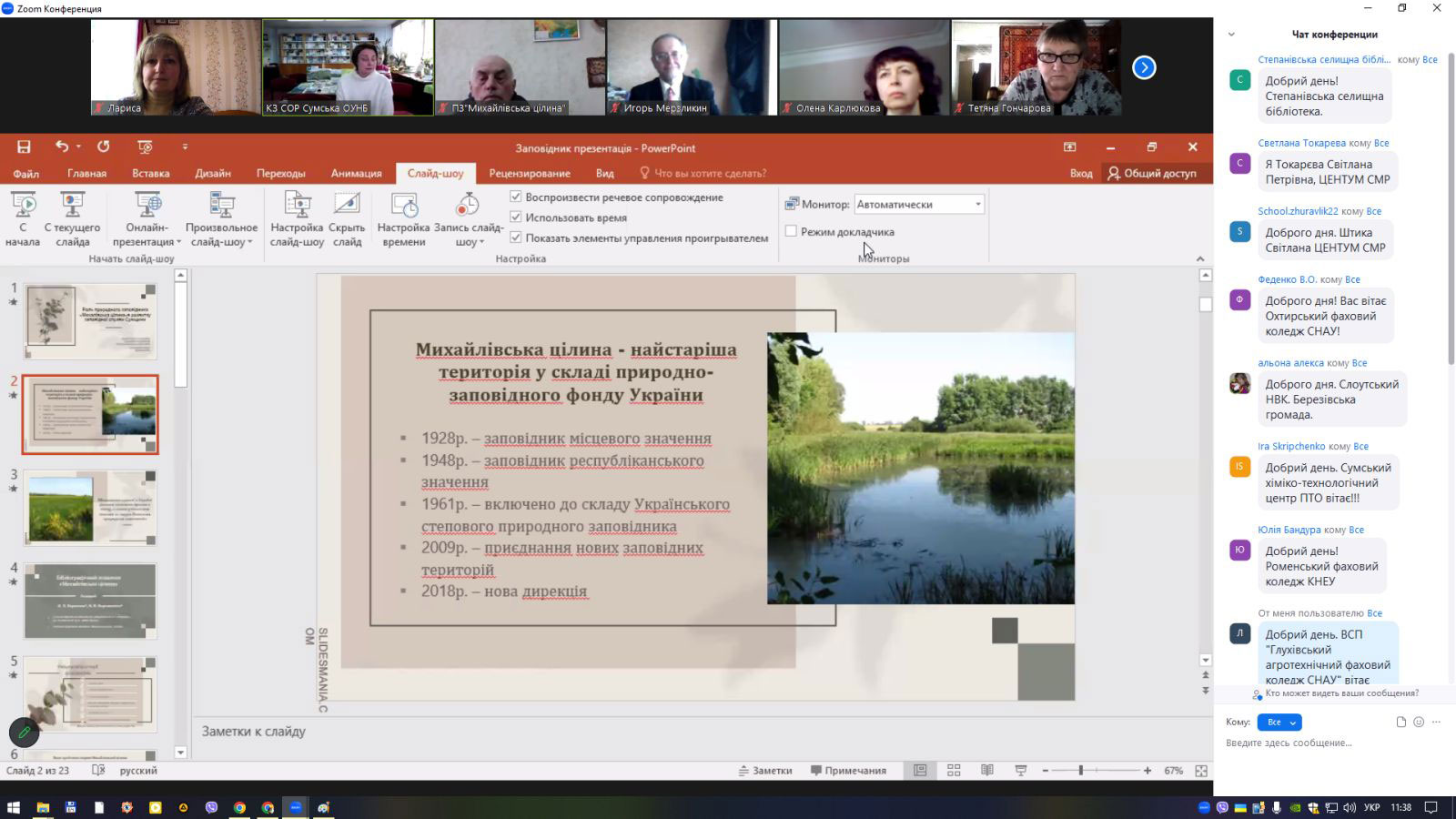Open 'Настройка слайд-шоу' settings
1456x819 pixels.
297,219
